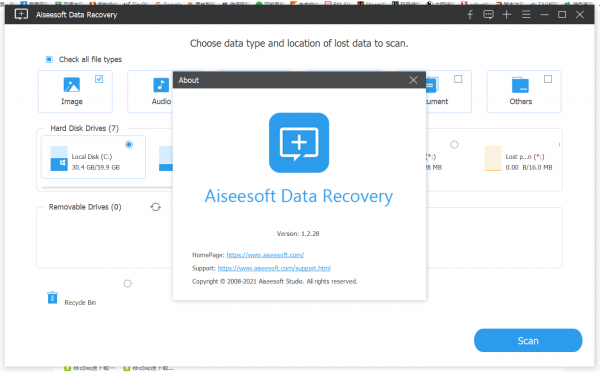Viewport: 600px width, 372px height.
Task: Start scanning with the Scan button
Action: click(528, 341)
